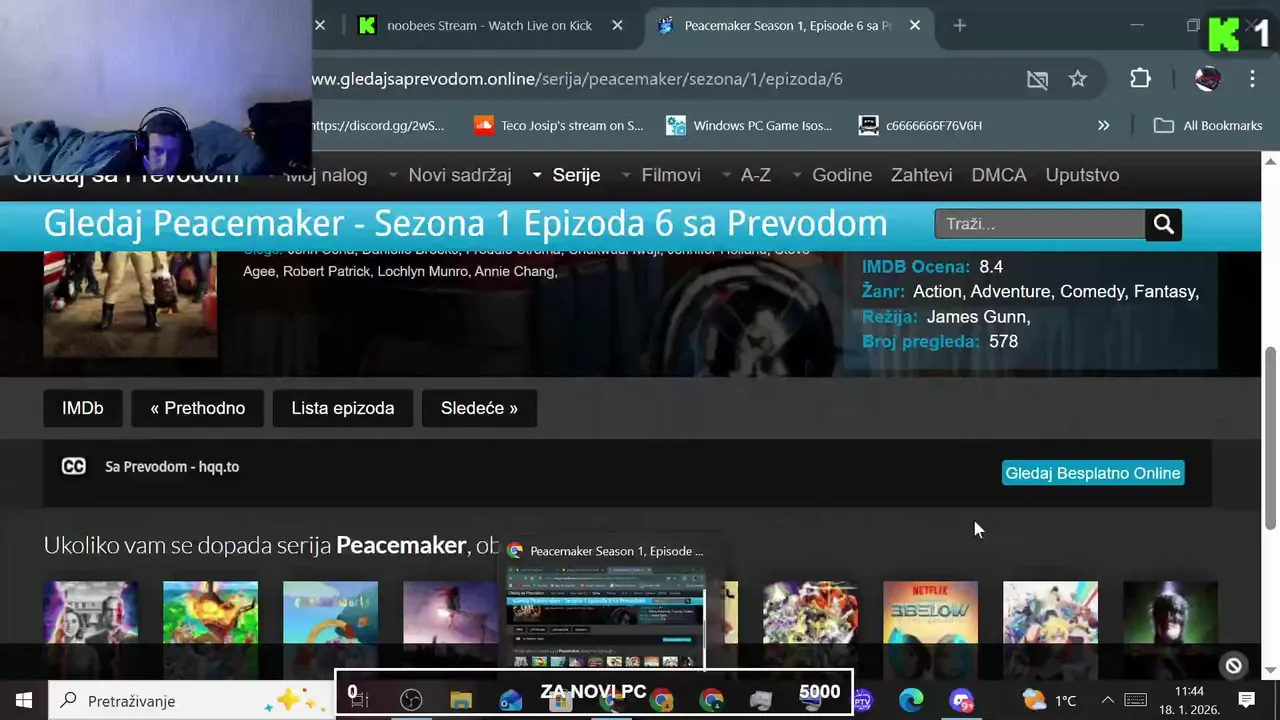Open the weather widget showing 1°C
The image size is (1280, 720).
[1050, 700]
